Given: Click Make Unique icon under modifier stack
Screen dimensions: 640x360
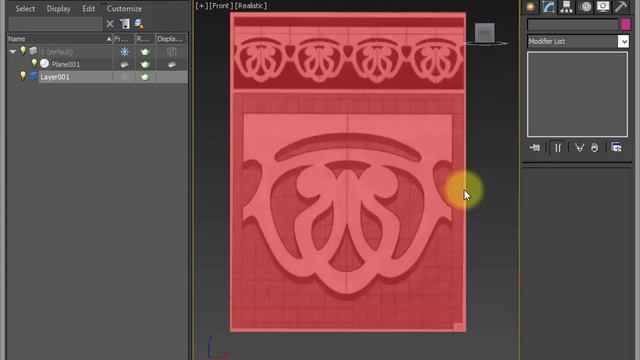Looking at the screenshot, I should click(x=579, y=147).
